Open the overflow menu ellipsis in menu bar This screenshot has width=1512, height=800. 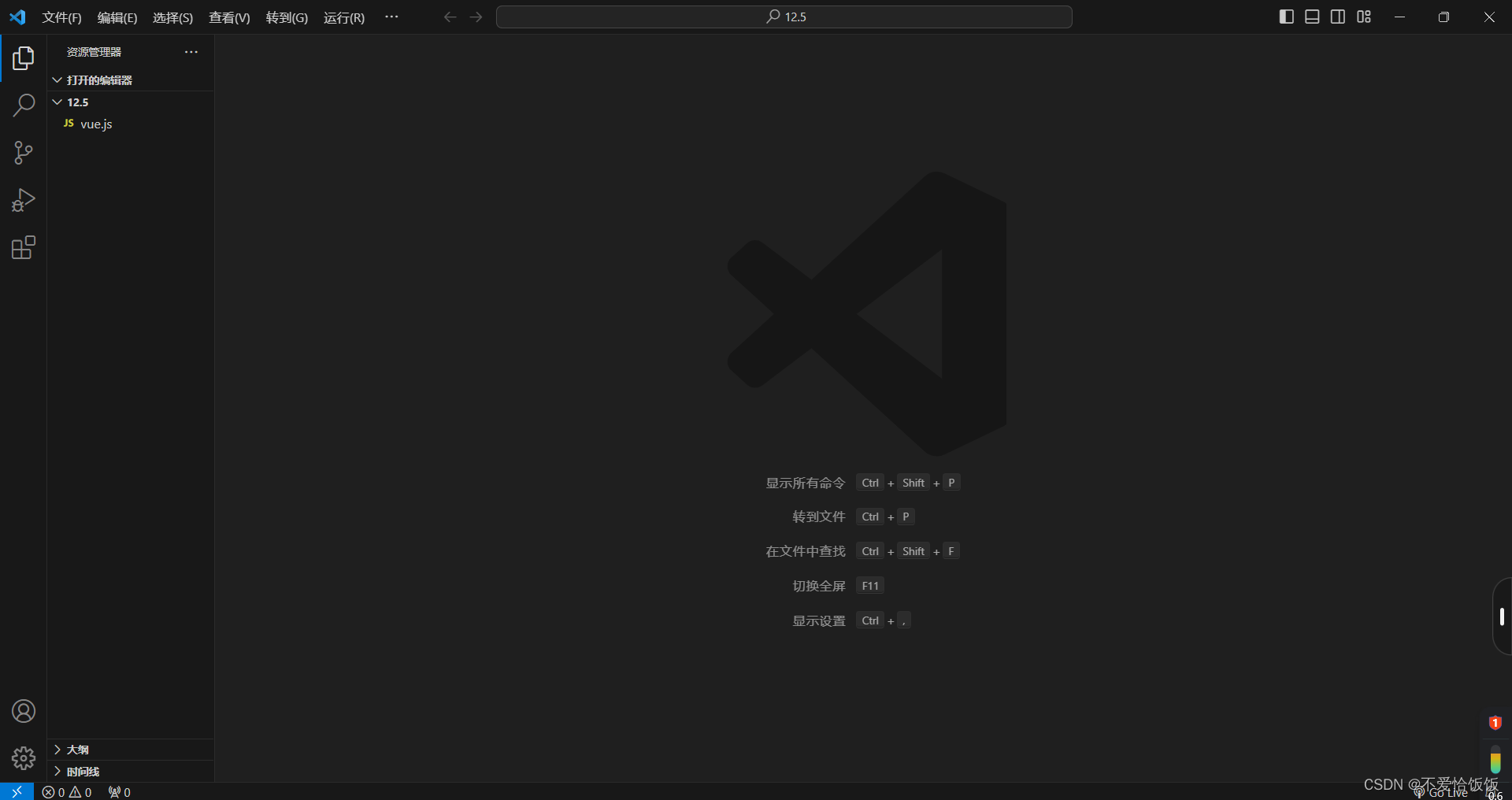pyautogui.click(x=391, y=17)
